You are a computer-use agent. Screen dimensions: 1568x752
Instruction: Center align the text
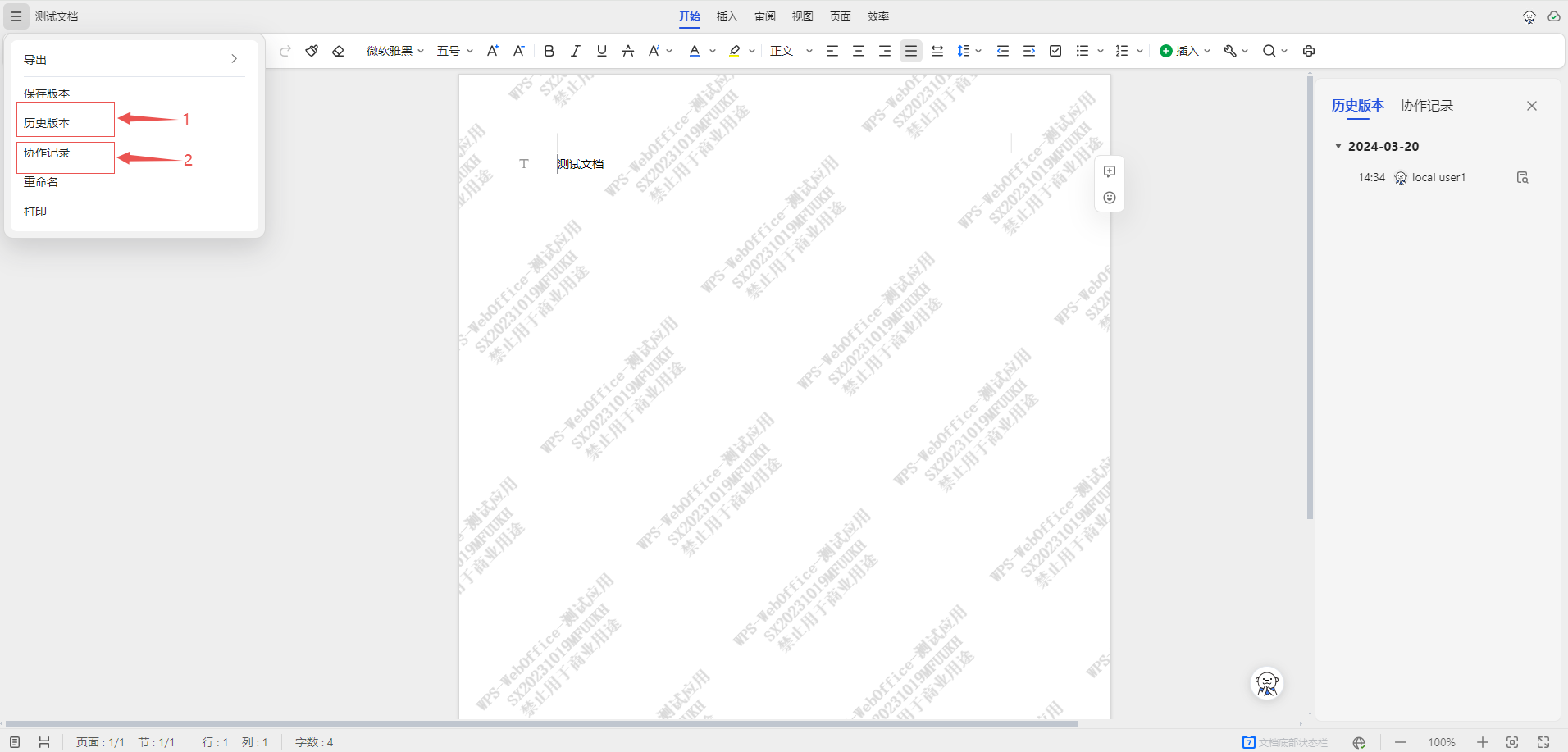coord(859,51)
